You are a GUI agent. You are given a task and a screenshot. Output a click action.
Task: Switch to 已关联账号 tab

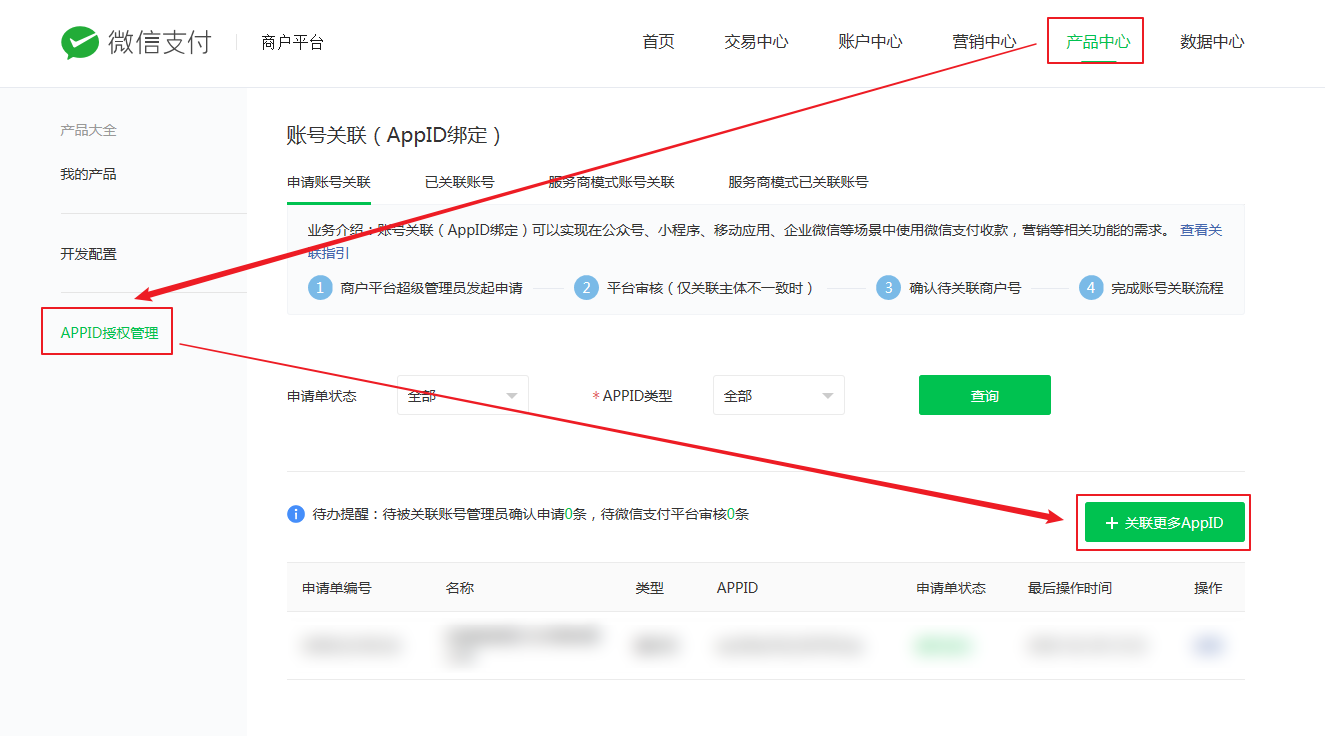[x=459, y=182]
